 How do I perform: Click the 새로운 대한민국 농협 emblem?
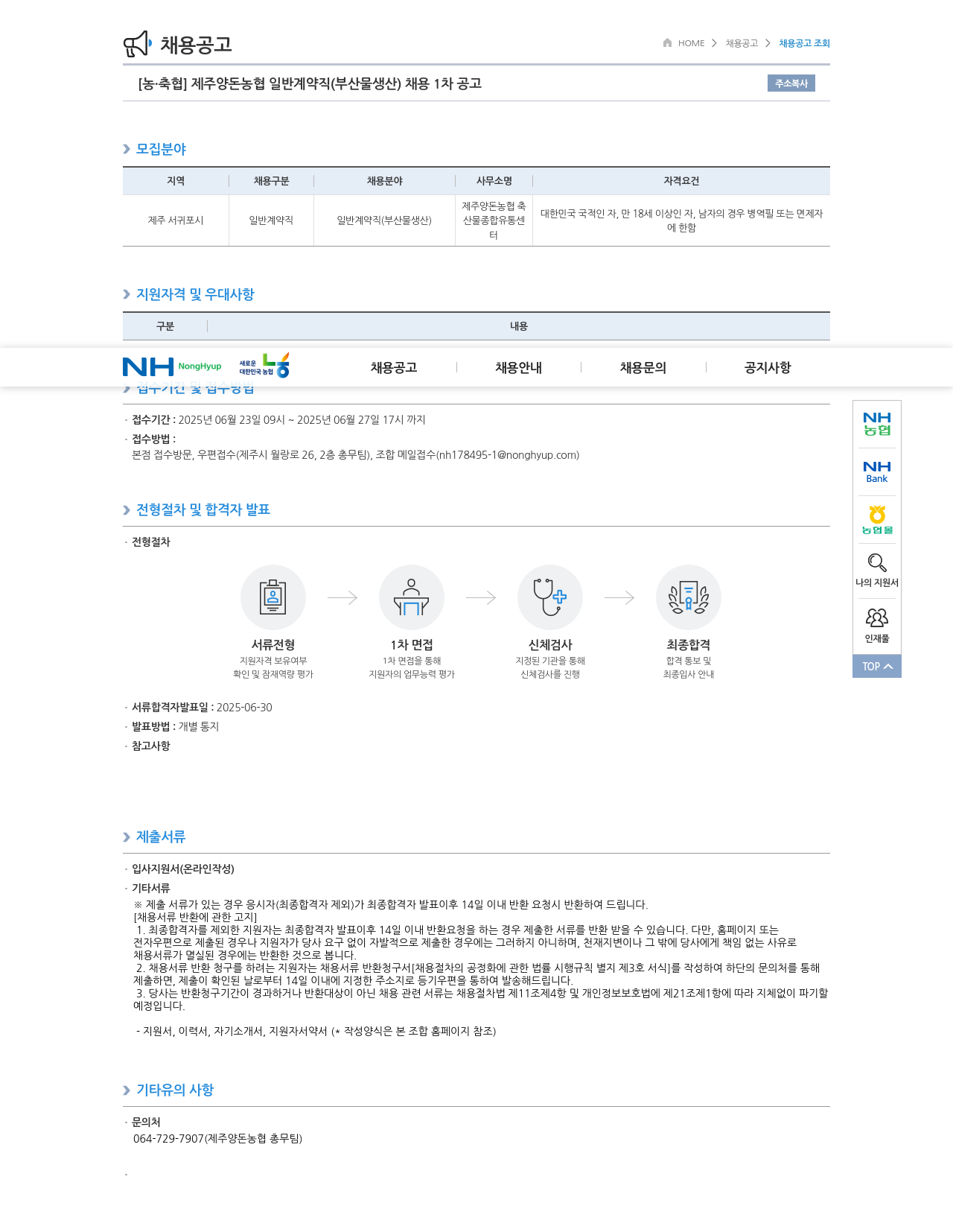pos(264,366)
